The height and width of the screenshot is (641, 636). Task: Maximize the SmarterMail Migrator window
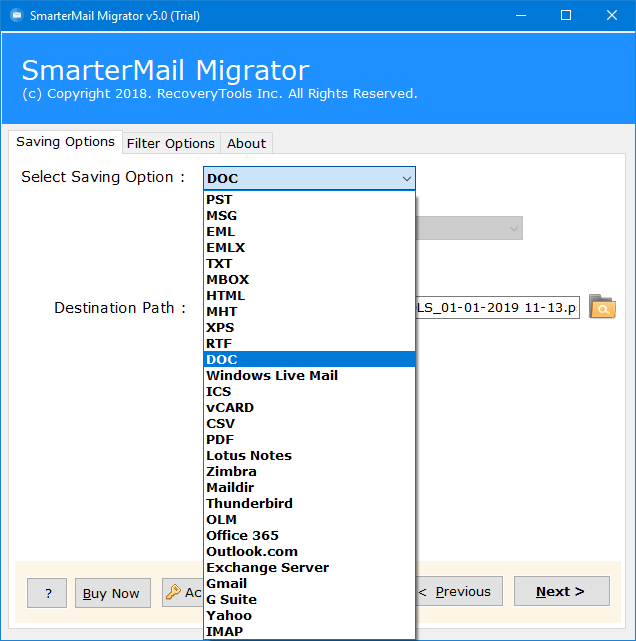click(566, 16)
